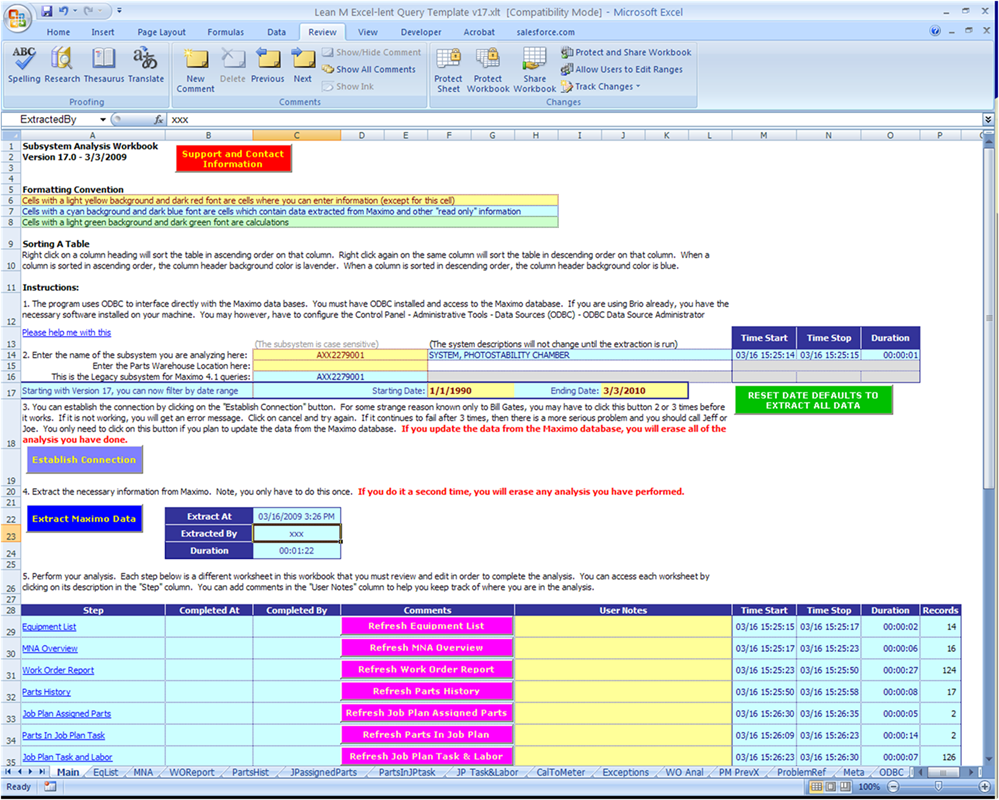Switch to the Exceptions sheet tab

[x=626, y=772]
